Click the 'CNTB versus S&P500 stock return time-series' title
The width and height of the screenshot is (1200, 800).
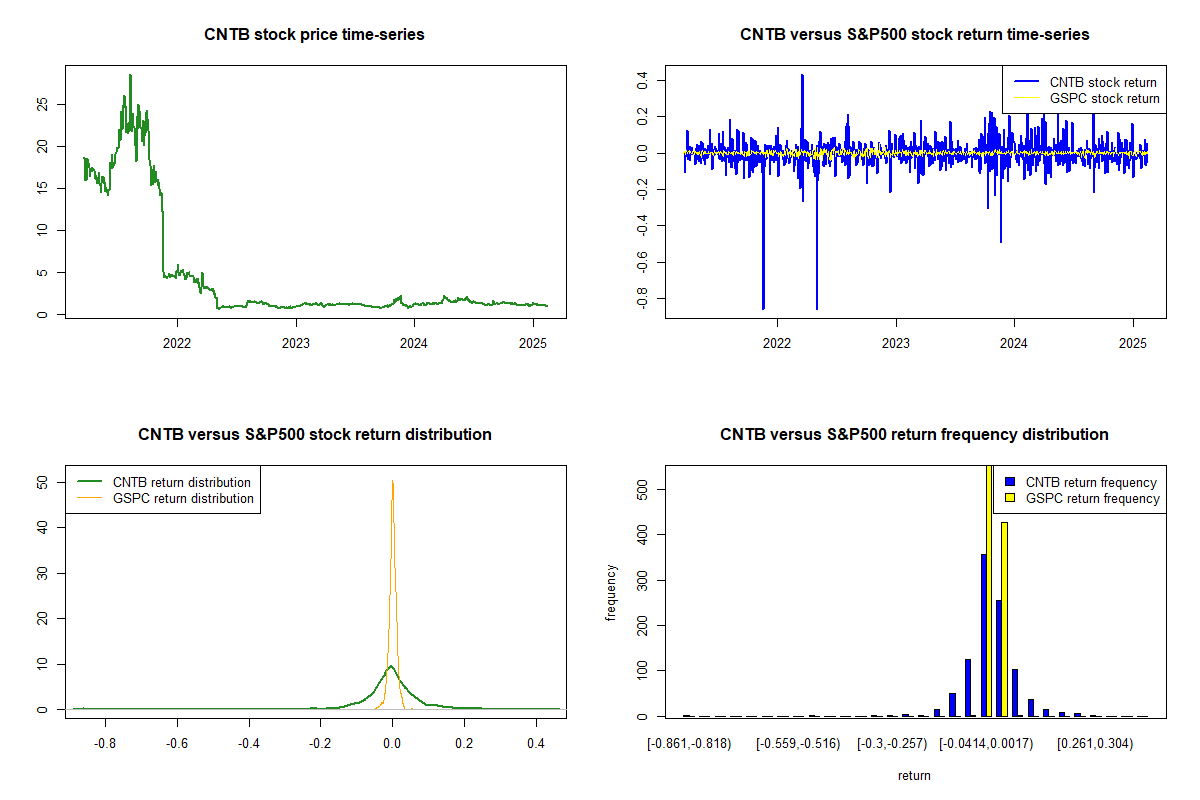tap(914, 35)
